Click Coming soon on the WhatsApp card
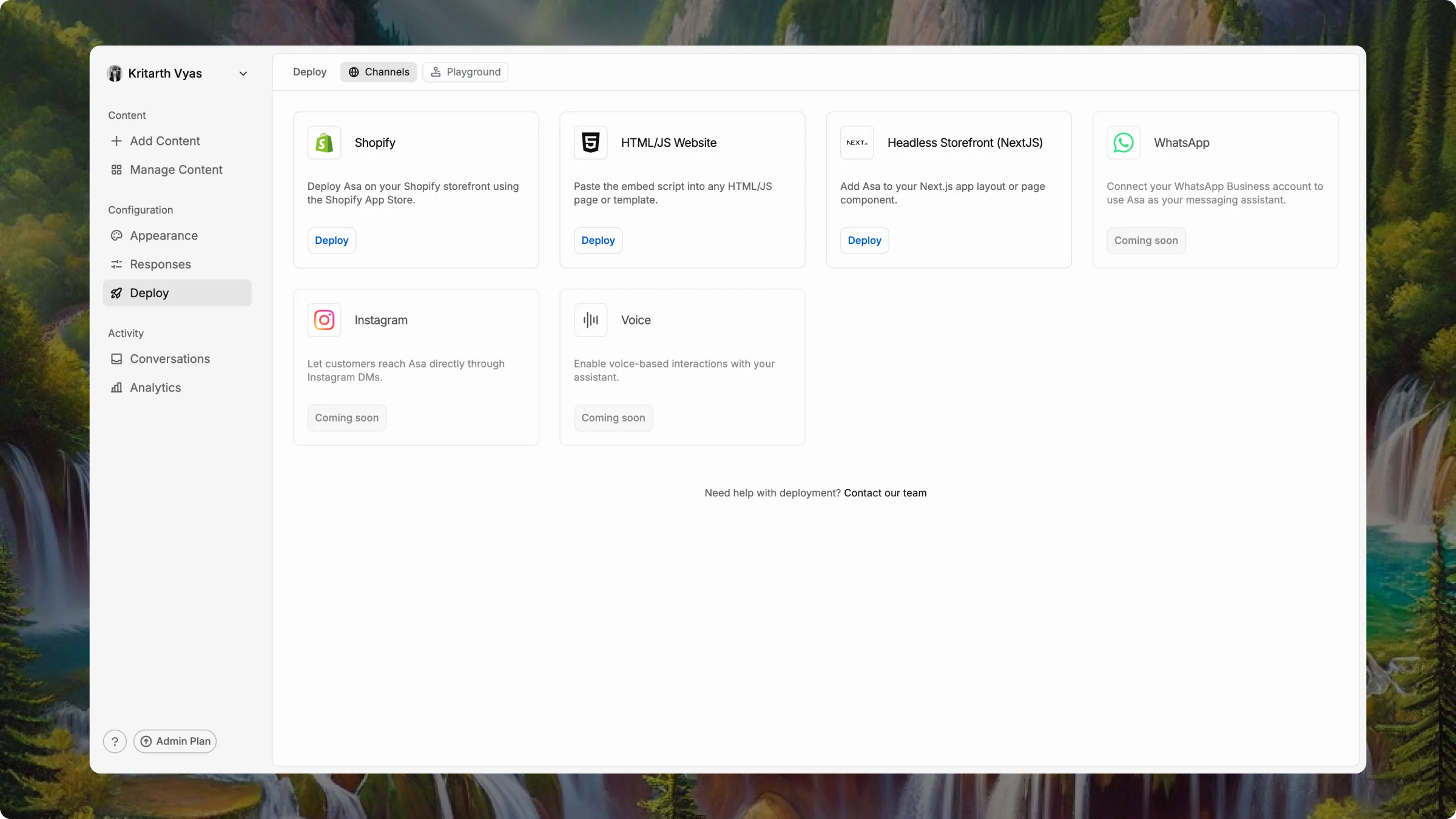Screen dimensions: 1456x819 pos(1146,240)
